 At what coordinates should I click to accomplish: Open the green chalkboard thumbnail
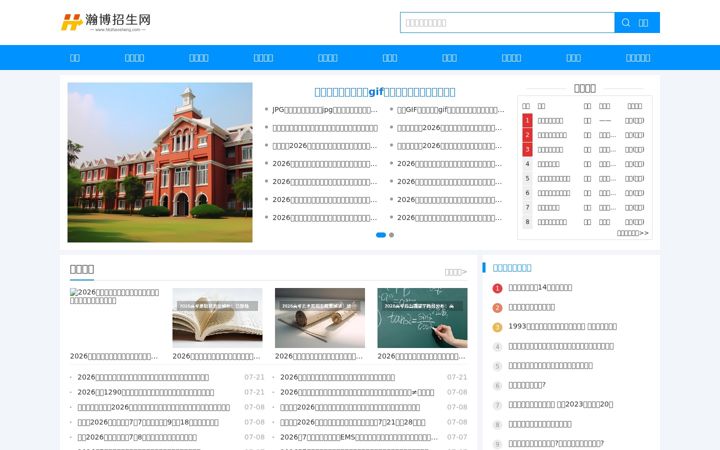422,318
